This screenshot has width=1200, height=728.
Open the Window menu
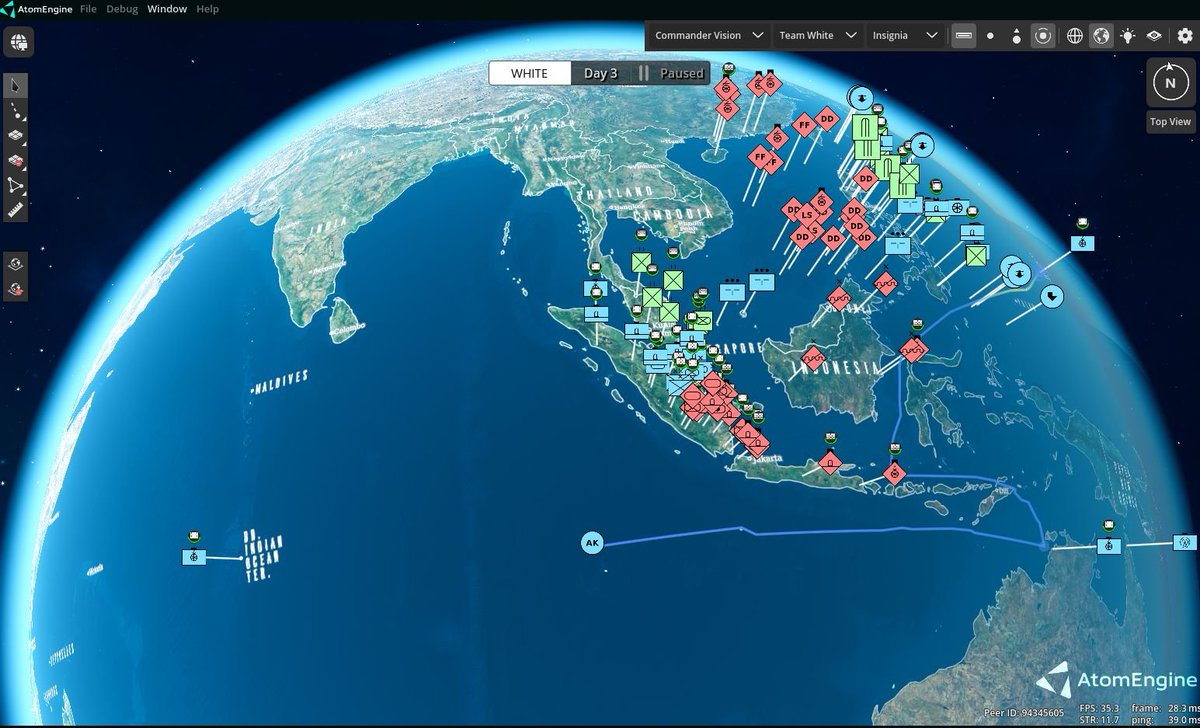(167, 9)
